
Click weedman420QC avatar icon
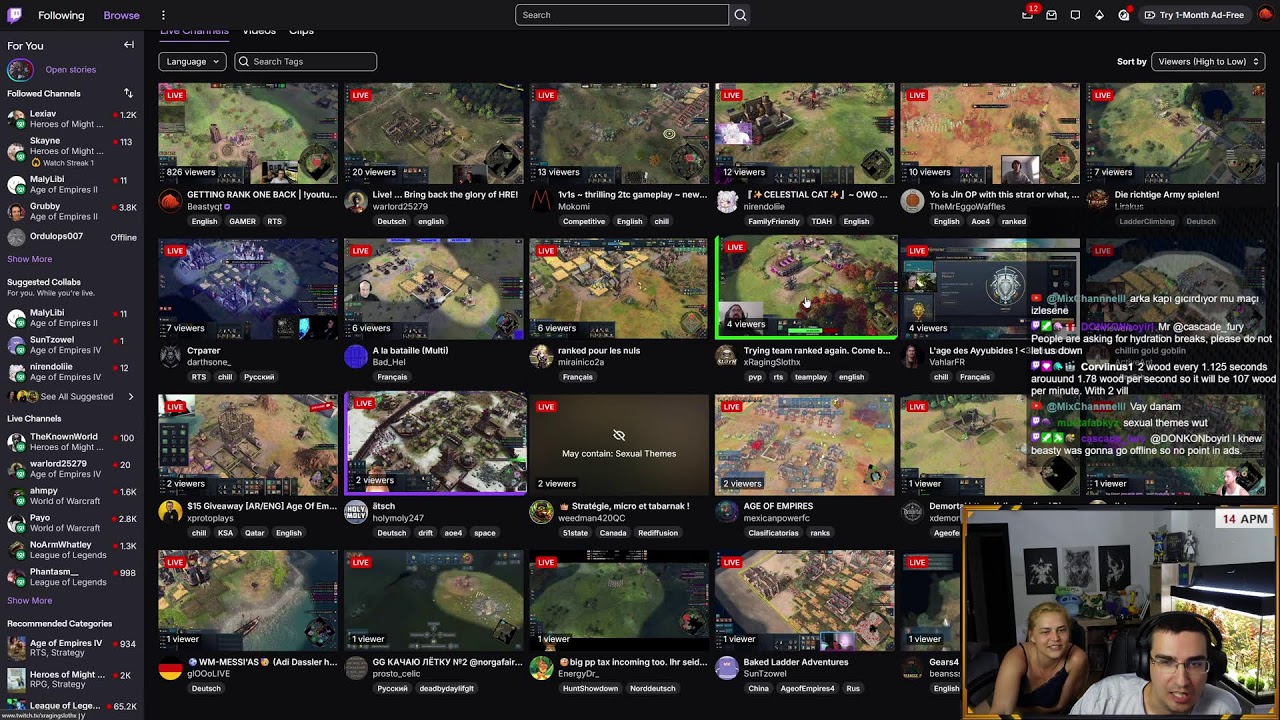[x=541, y=513]
